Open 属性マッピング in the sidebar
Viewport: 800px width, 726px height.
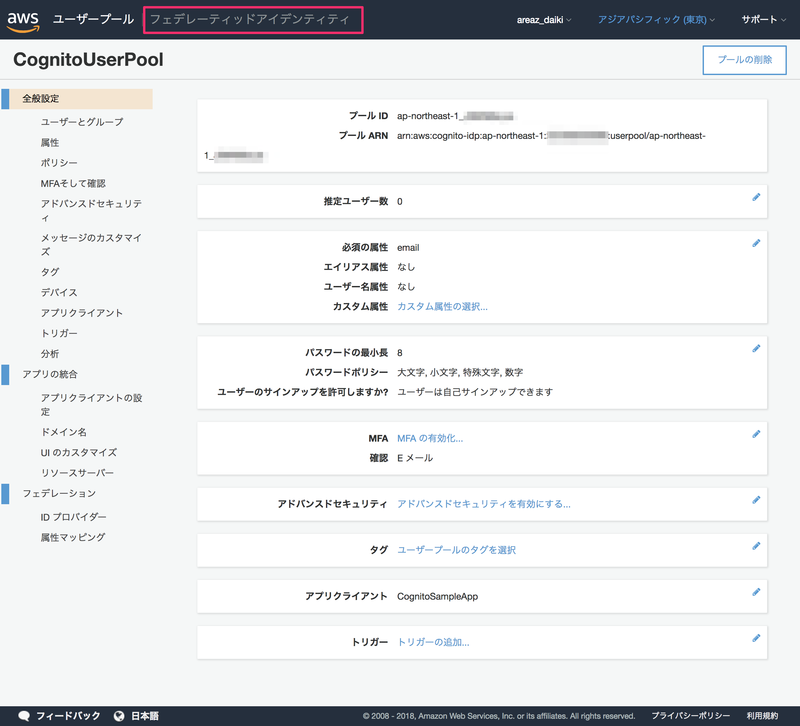[x=73, y=537]
